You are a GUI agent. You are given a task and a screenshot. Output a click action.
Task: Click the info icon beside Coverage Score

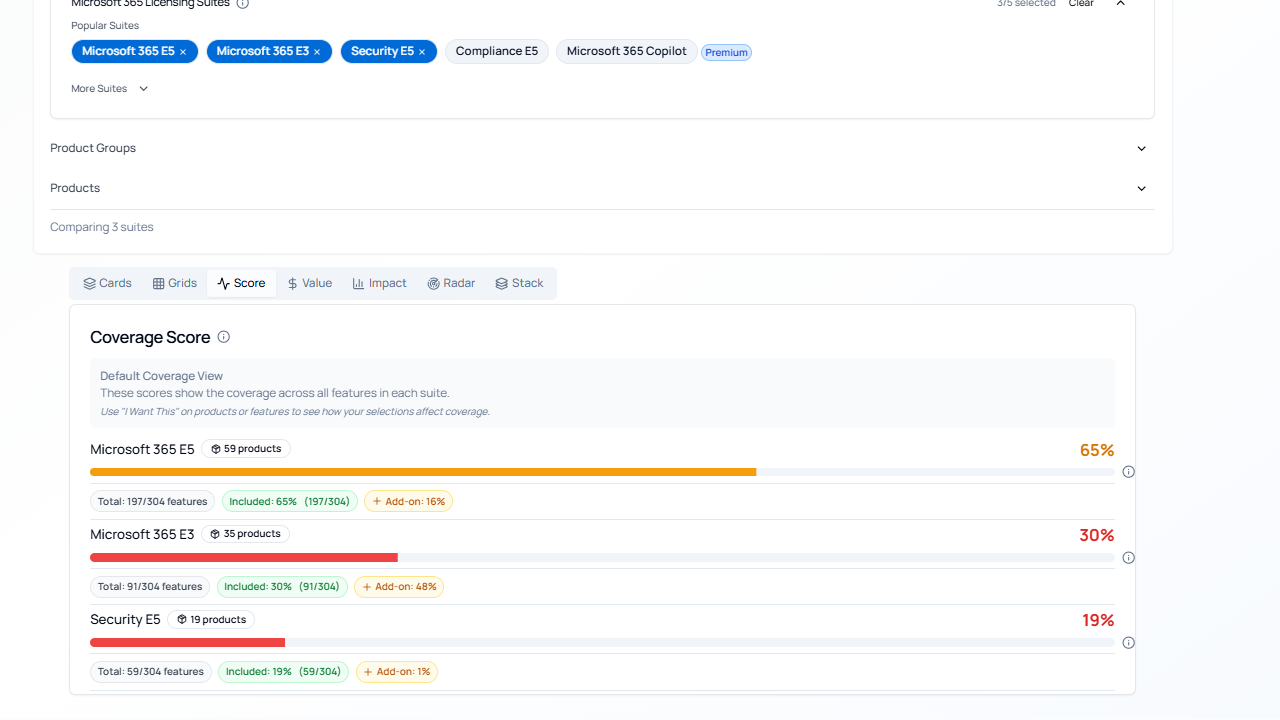(x=224, y=337)
